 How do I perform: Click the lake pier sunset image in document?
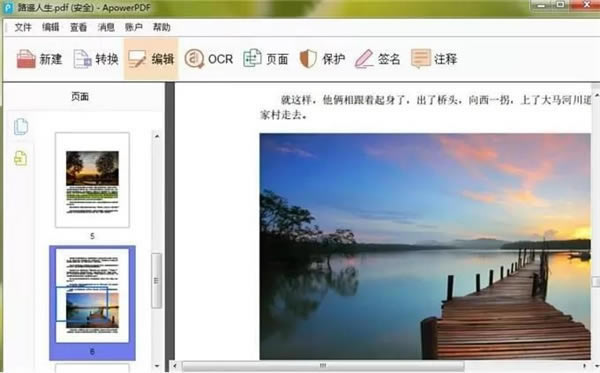(x=425, y=246)
